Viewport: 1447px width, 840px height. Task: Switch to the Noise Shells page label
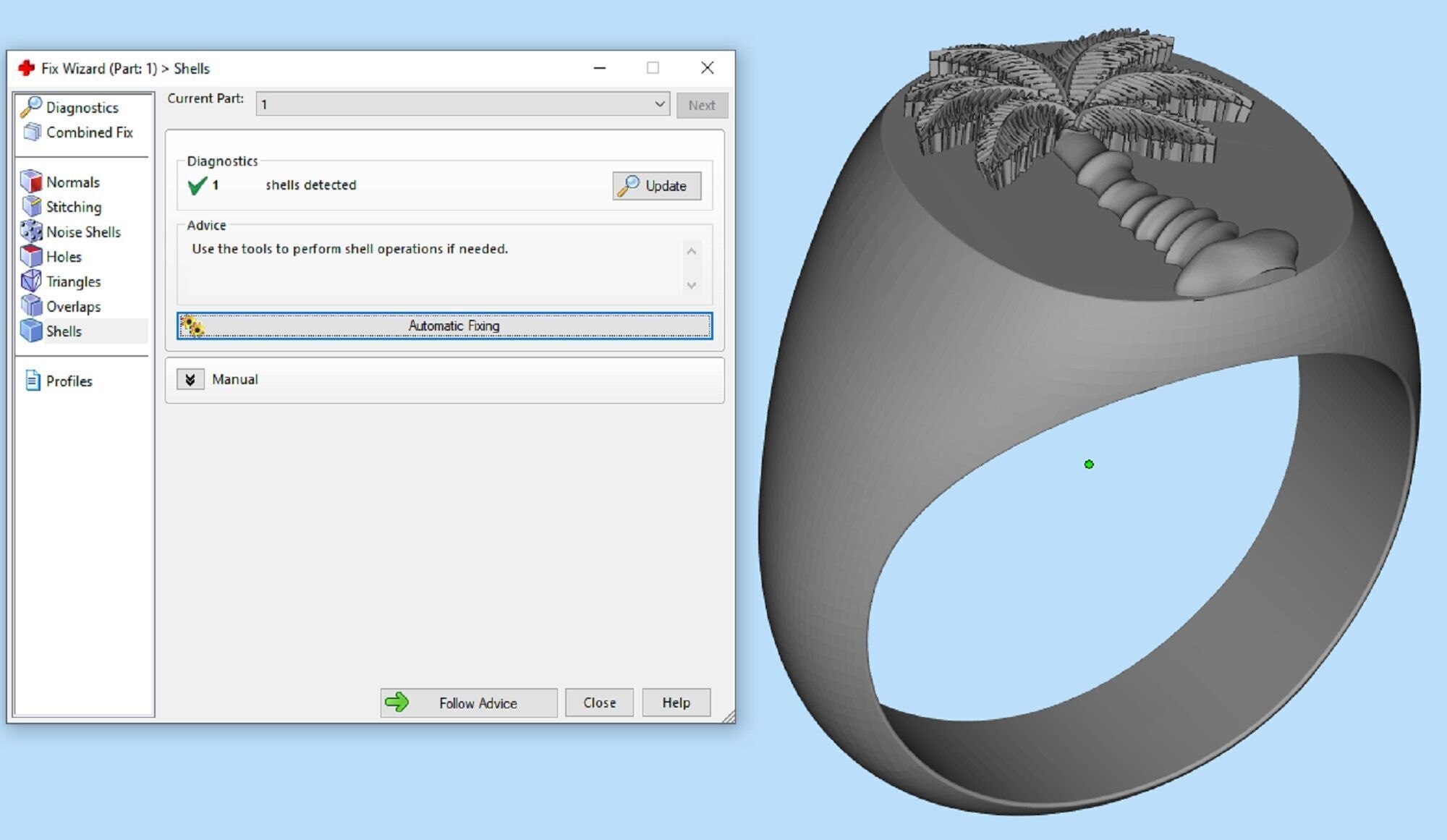(x=83, y=232)
